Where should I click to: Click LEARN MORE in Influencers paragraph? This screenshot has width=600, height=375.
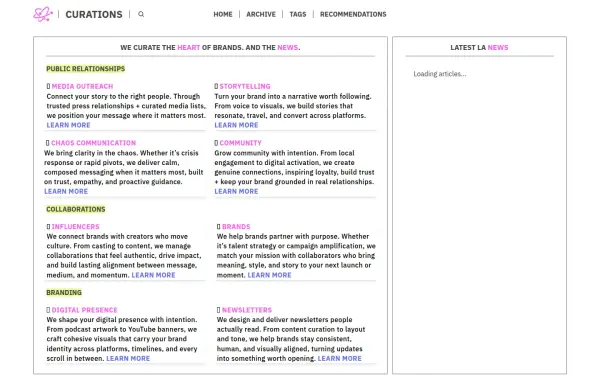tap(153, 275)
